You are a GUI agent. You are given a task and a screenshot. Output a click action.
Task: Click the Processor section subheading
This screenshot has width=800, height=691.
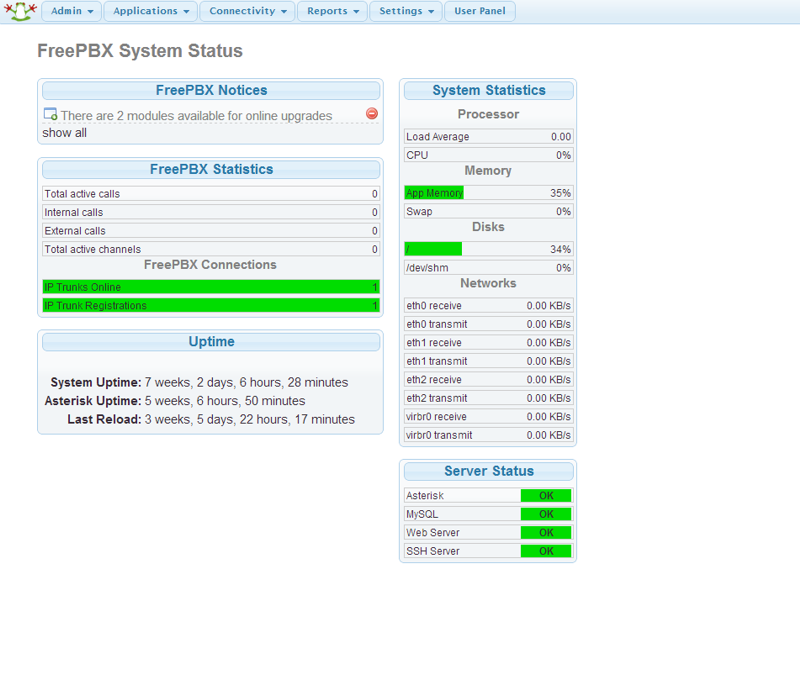[488, 114]
